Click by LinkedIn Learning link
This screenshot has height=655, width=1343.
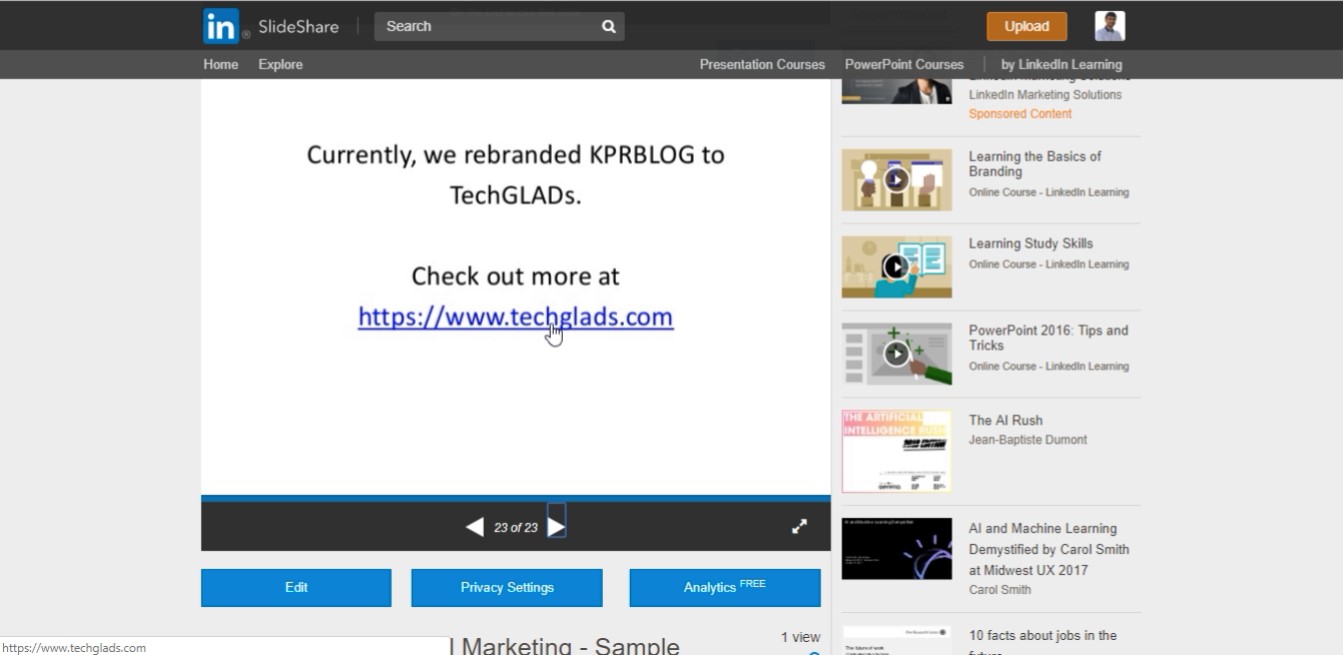(1061, 64)
